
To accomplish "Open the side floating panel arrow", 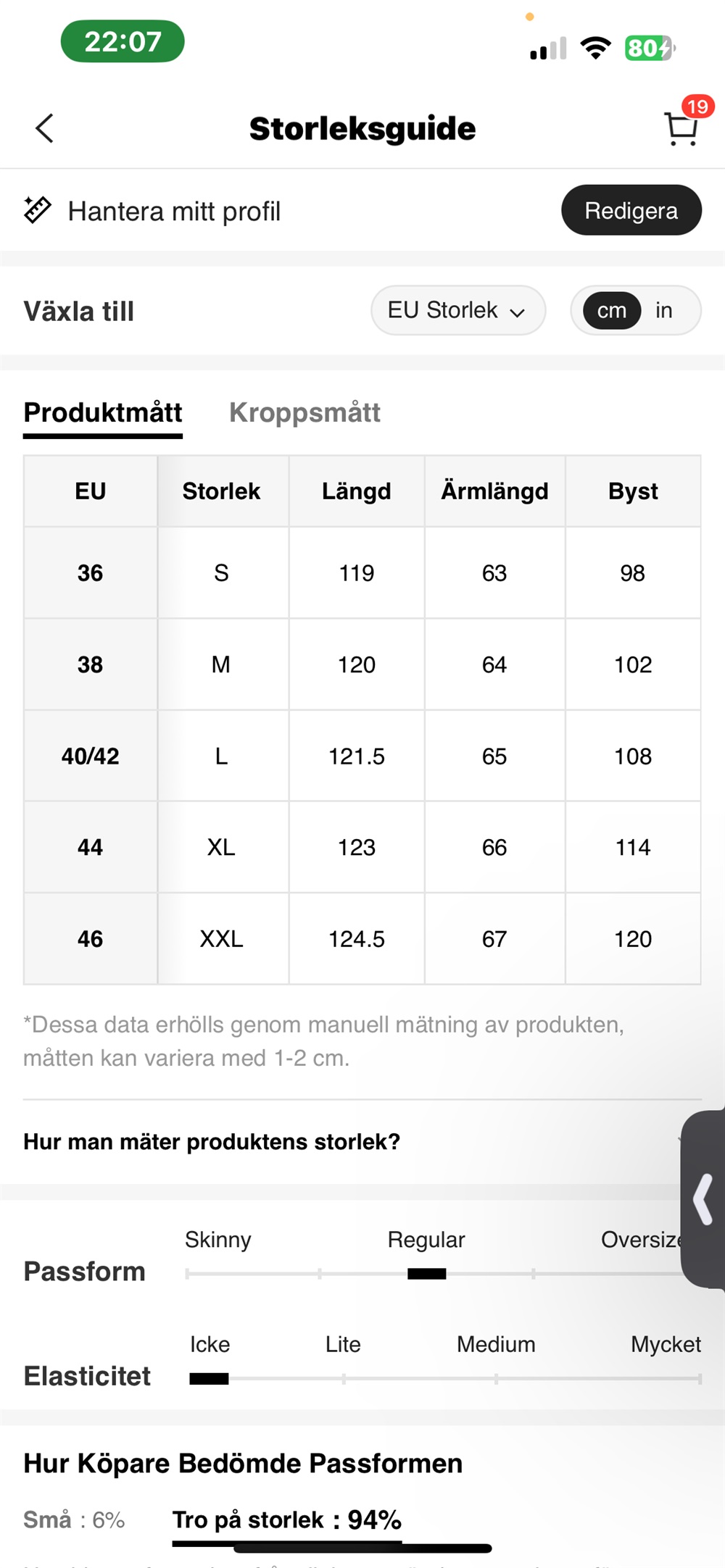I will [703, 1200].
